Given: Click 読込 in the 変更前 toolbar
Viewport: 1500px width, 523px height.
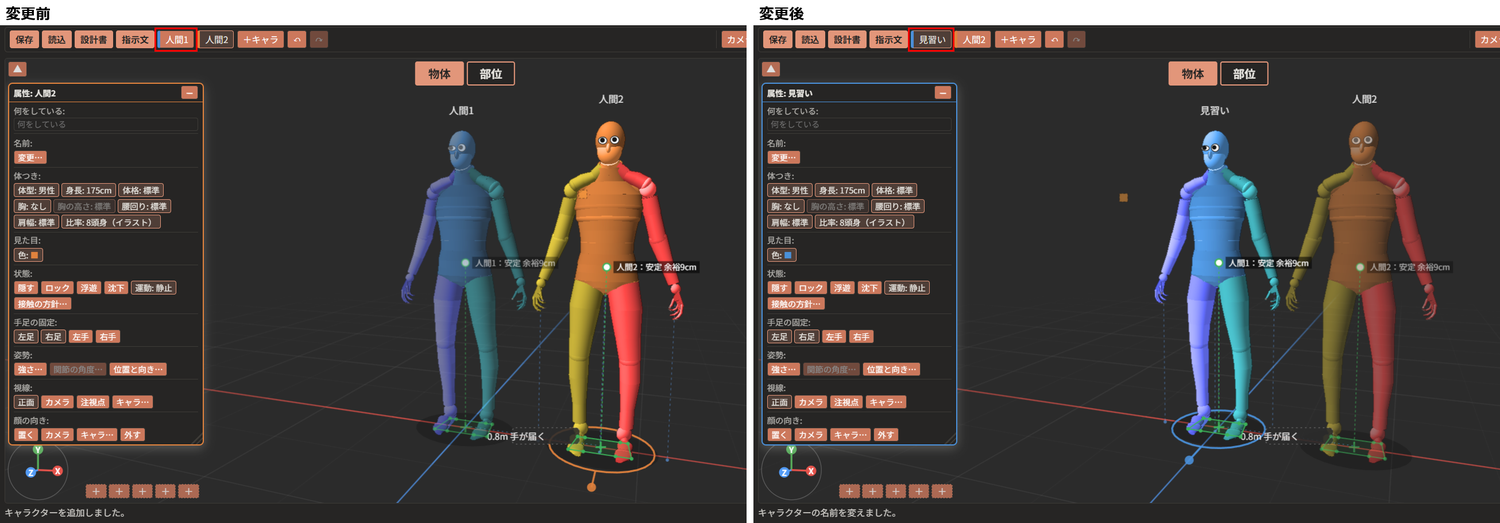Looking at the screenshot, I should pyautogui.click(x=57, y=40).
